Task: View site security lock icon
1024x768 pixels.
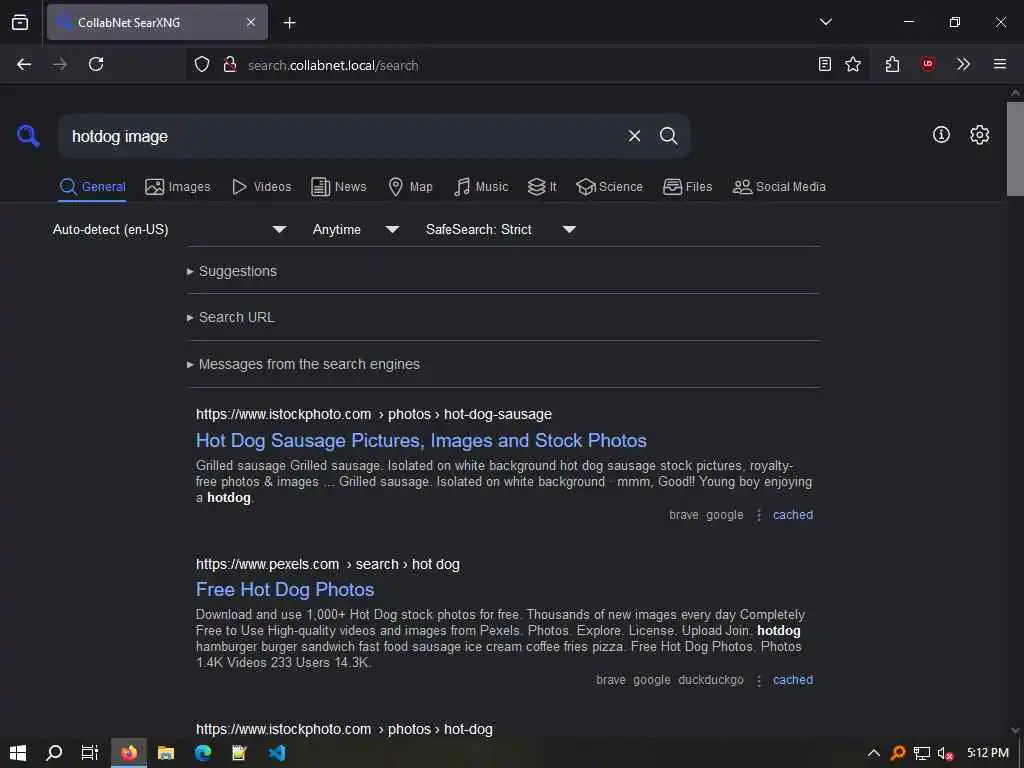Action: (x=229, y=64)
